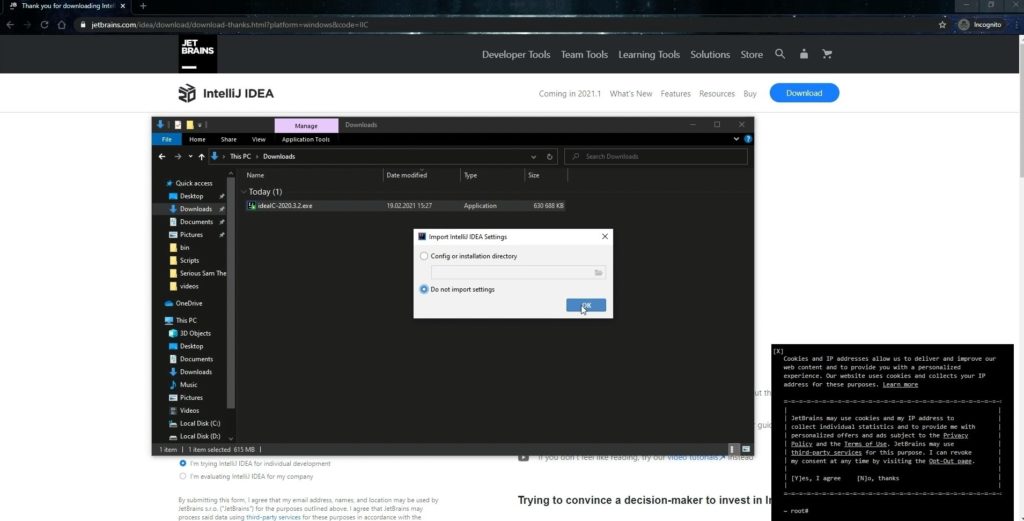Click the blue Download button
The width and height of the screenshot is (1024, 521).
pyautogui.click(x=804, y=93)
